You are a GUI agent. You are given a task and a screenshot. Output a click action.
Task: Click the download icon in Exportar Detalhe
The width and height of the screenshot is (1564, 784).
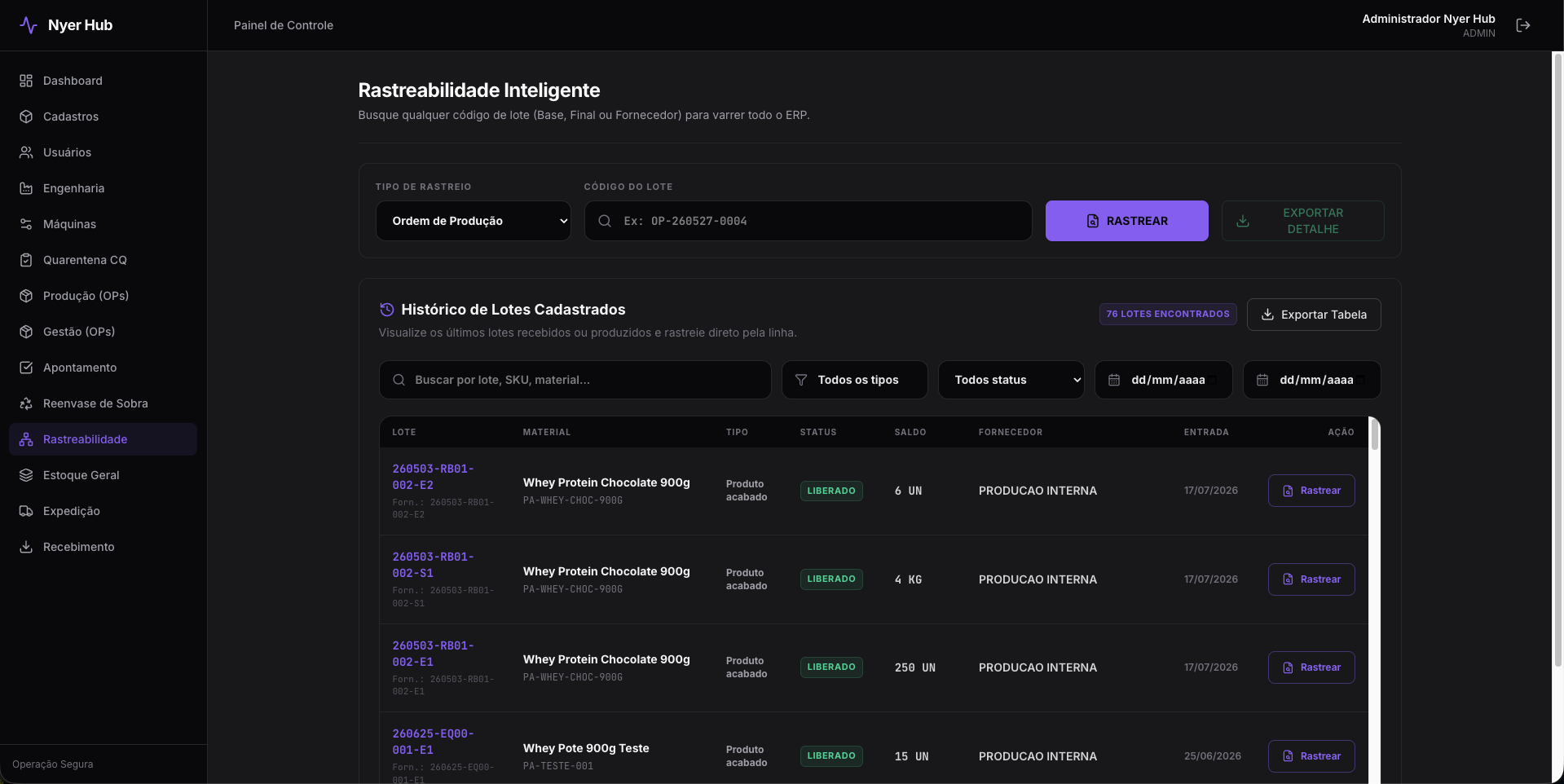1243,221
